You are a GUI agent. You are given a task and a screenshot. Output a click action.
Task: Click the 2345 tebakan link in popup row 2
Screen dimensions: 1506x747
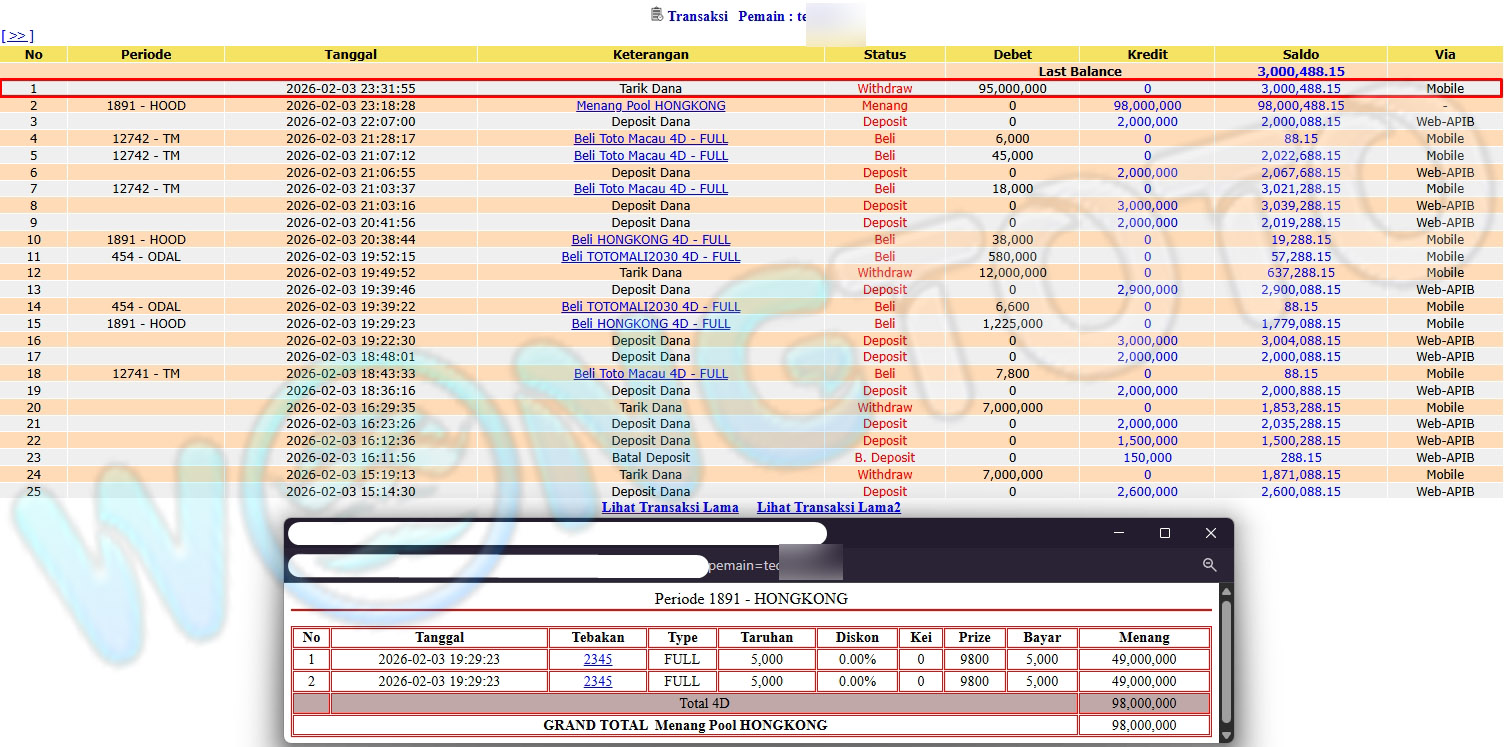click(597, 682)
